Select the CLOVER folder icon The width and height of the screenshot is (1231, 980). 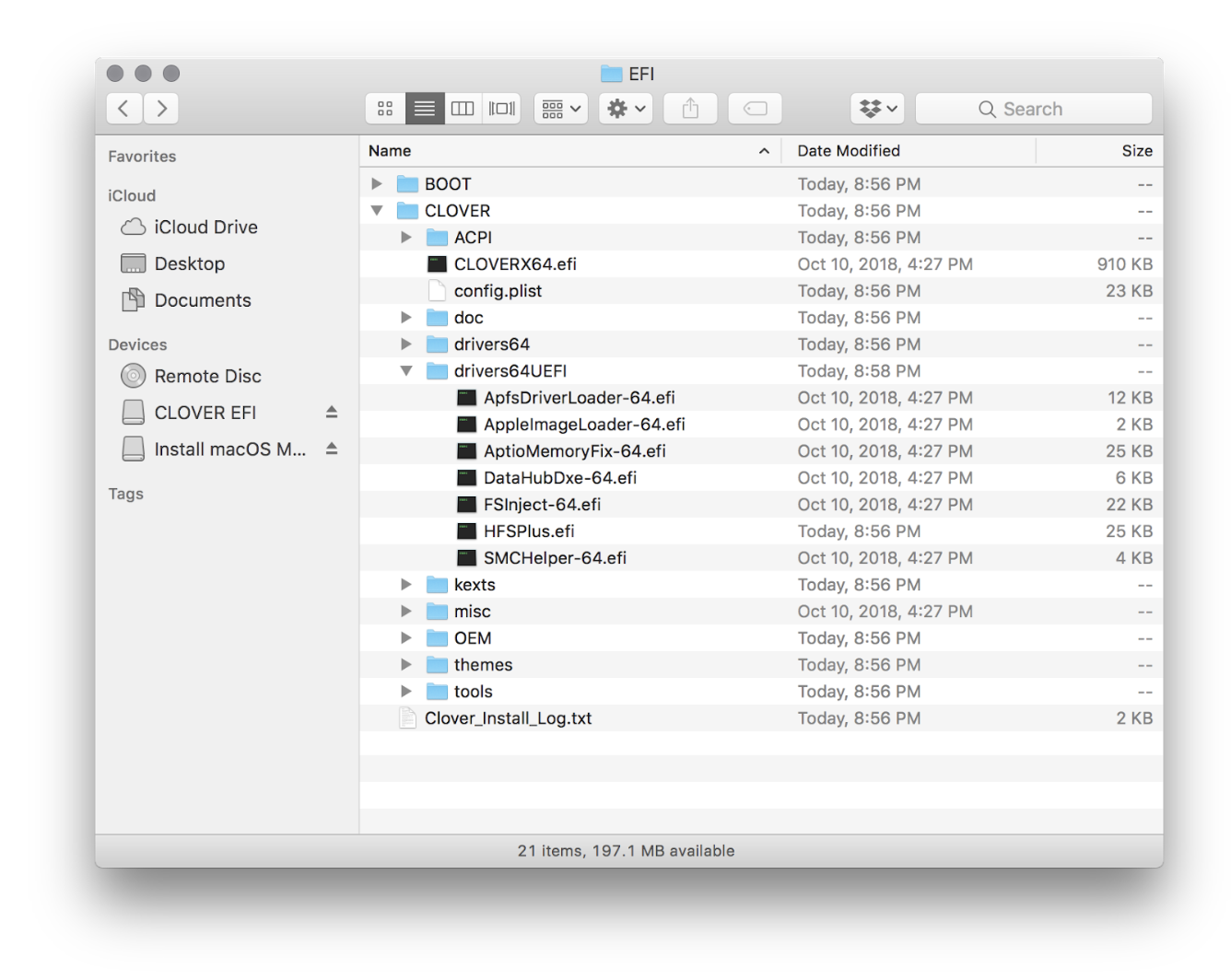tap(407, 211)
